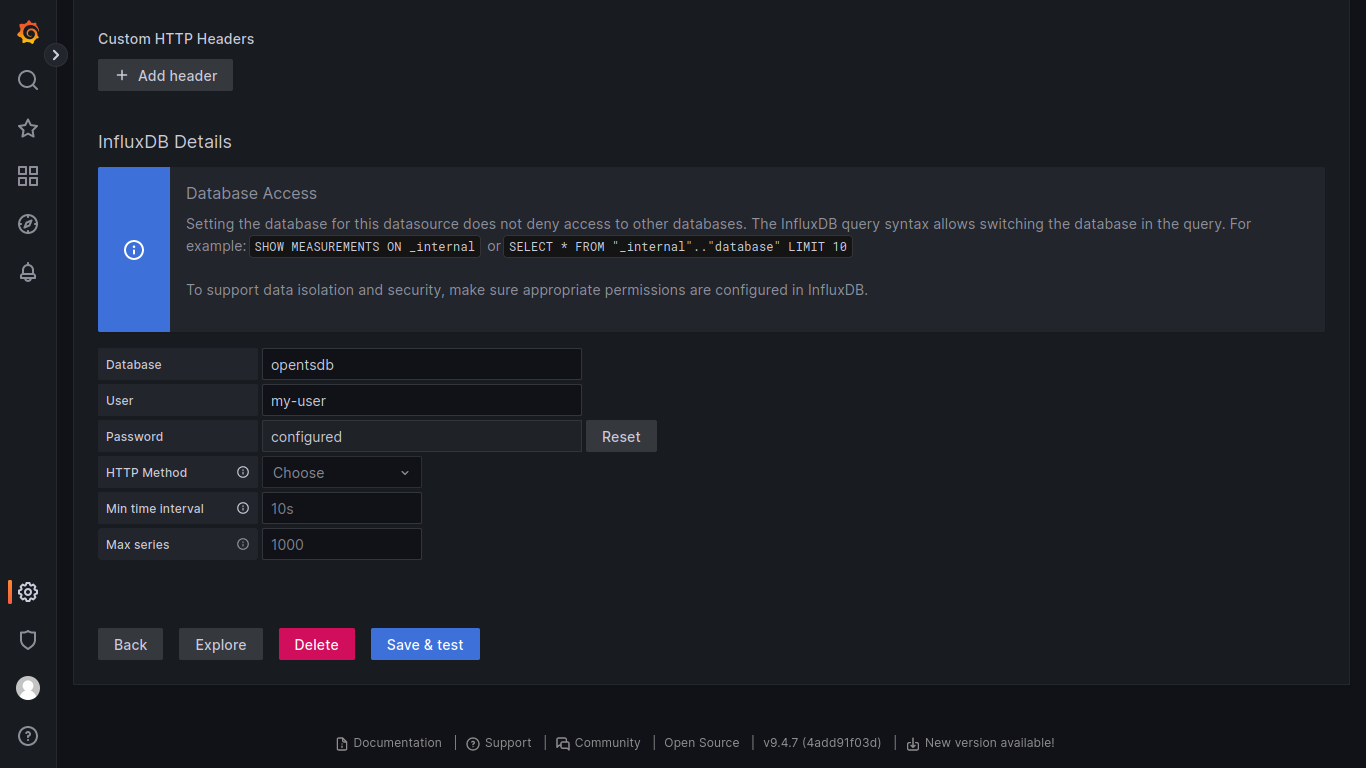Click the Grafana logo home icon
Image resolution: width=1366 pixels, height=768 pixels.
[x=28, y=32]
